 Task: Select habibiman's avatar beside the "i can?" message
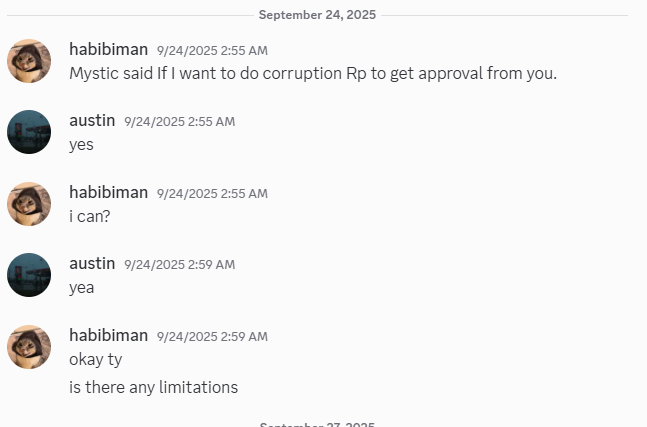29,204
